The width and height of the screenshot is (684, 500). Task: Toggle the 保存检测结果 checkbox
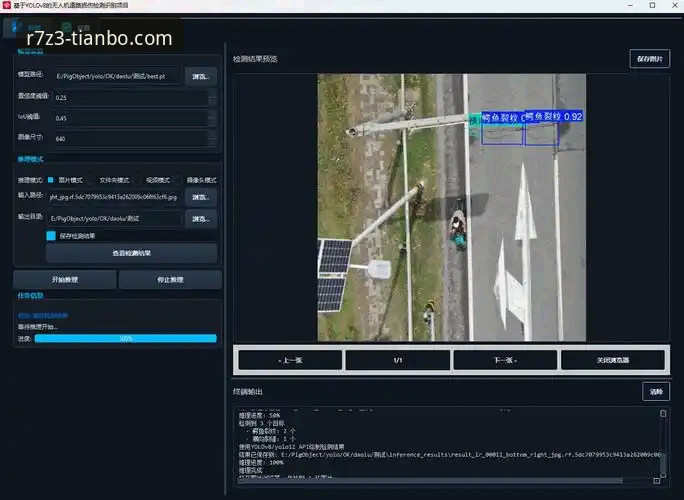(51, 236)
